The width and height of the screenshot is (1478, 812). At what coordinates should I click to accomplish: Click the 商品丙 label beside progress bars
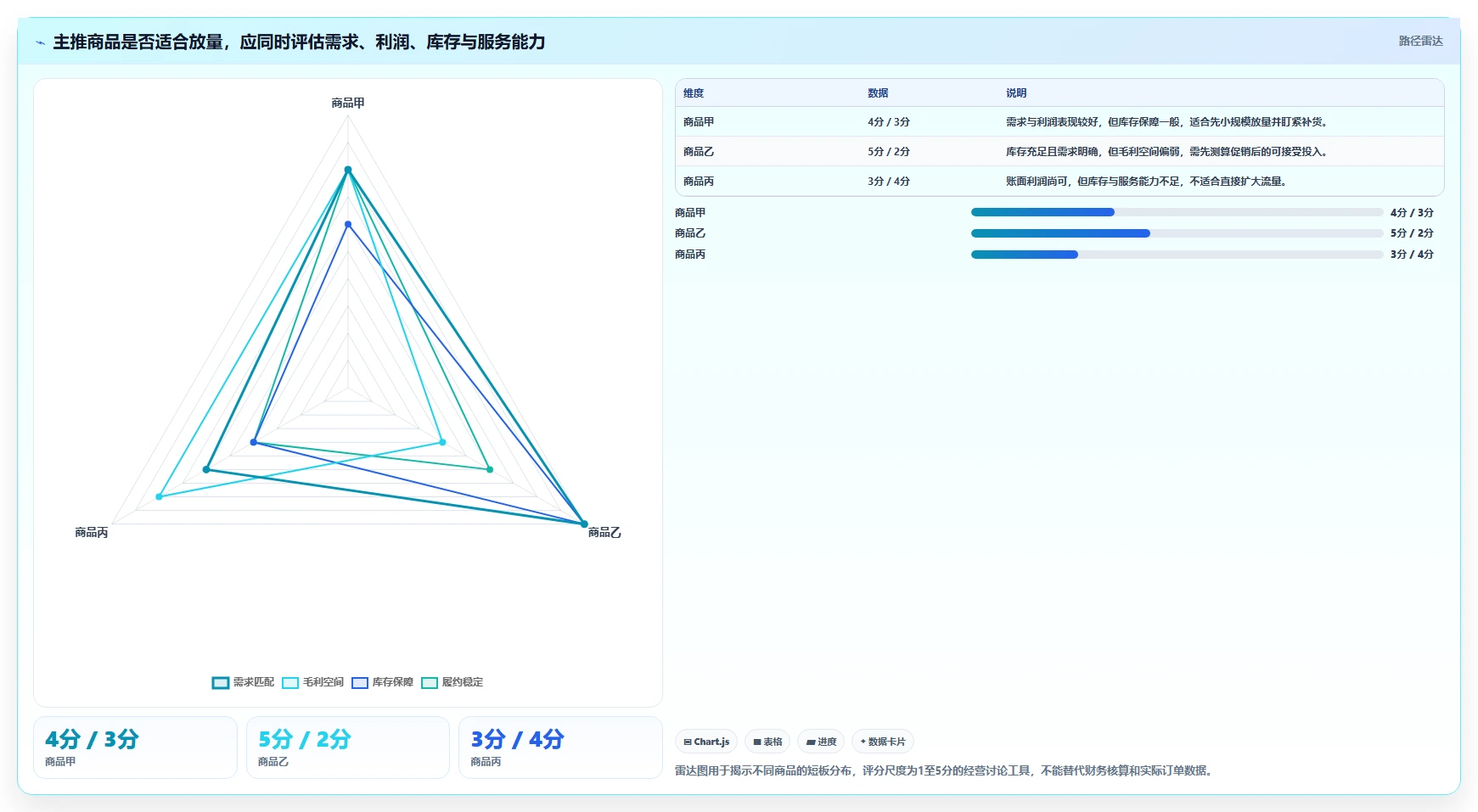click(690, 255)
